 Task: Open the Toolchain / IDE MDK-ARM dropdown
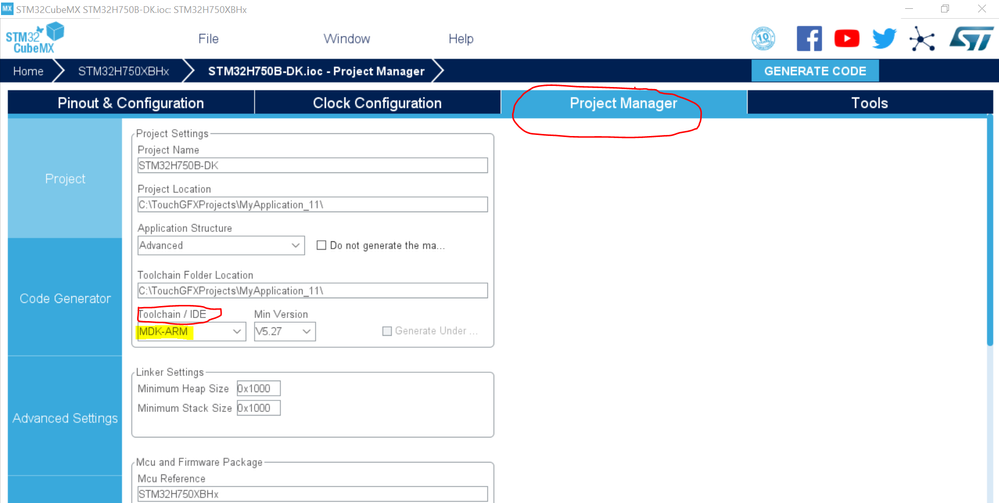point(192,332)
